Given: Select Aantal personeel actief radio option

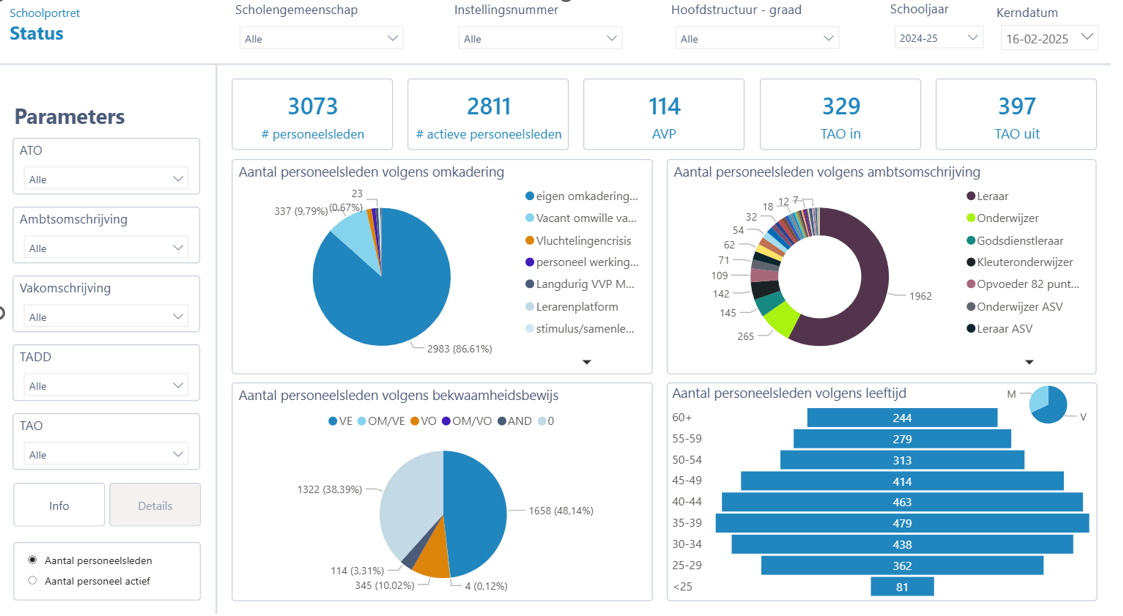Looking at the screenshot, I should (x=33, y=580).
